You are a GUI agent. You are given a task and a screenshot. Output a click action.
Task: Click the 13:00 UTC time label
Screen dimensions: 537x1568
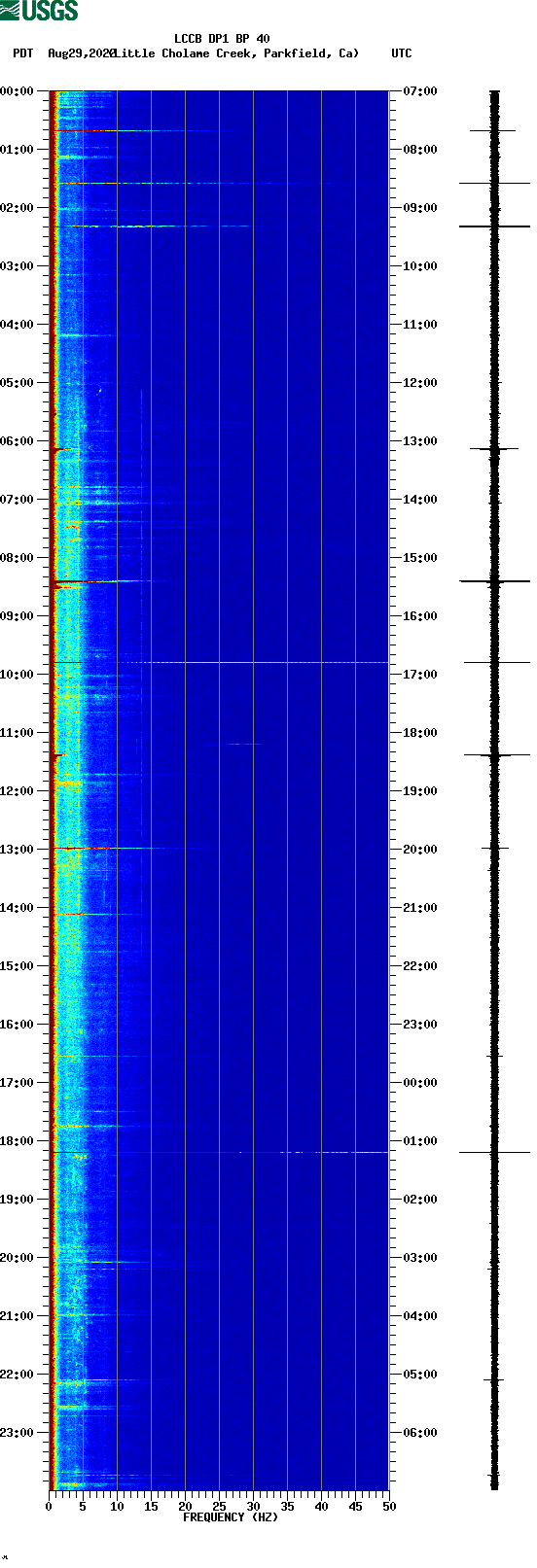[x=420, y=441]
